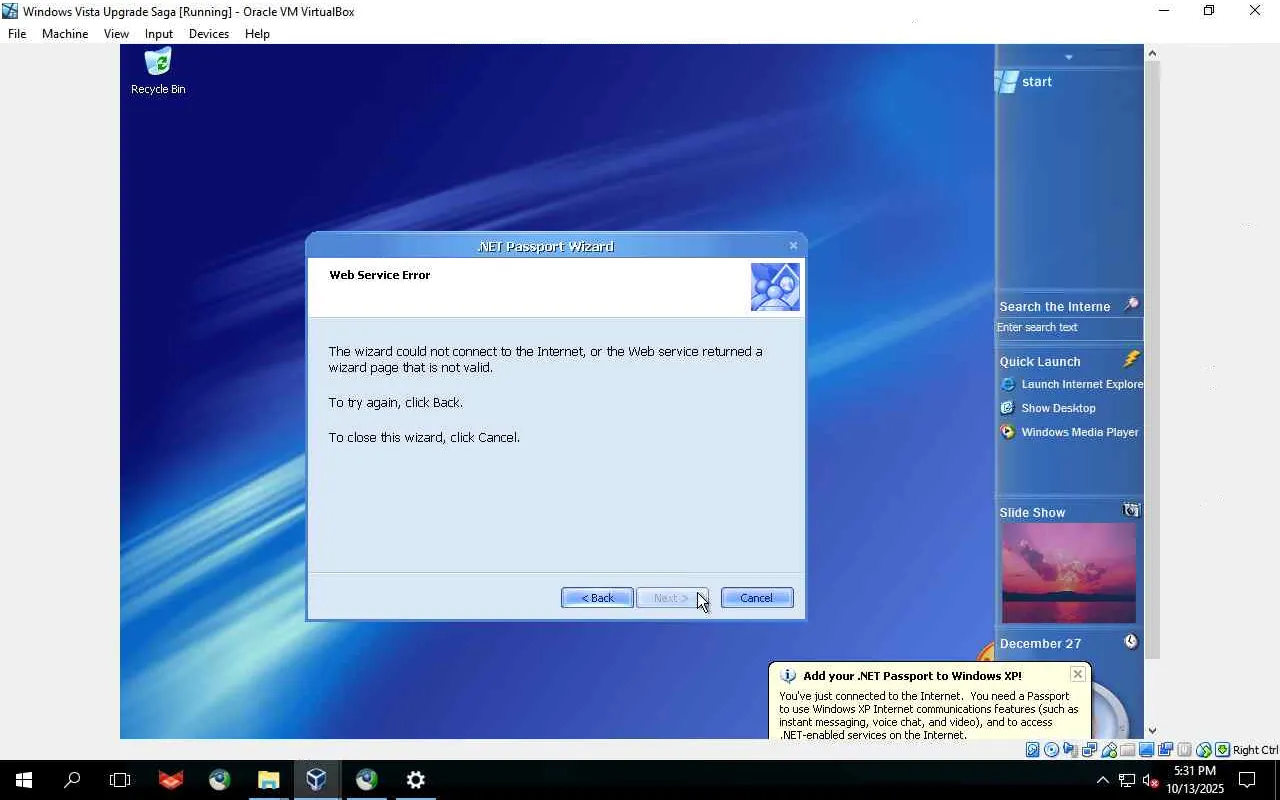Click the network icon in system tray
Viewport: 1280px width, 800px height.
[x=1127, y=780]
